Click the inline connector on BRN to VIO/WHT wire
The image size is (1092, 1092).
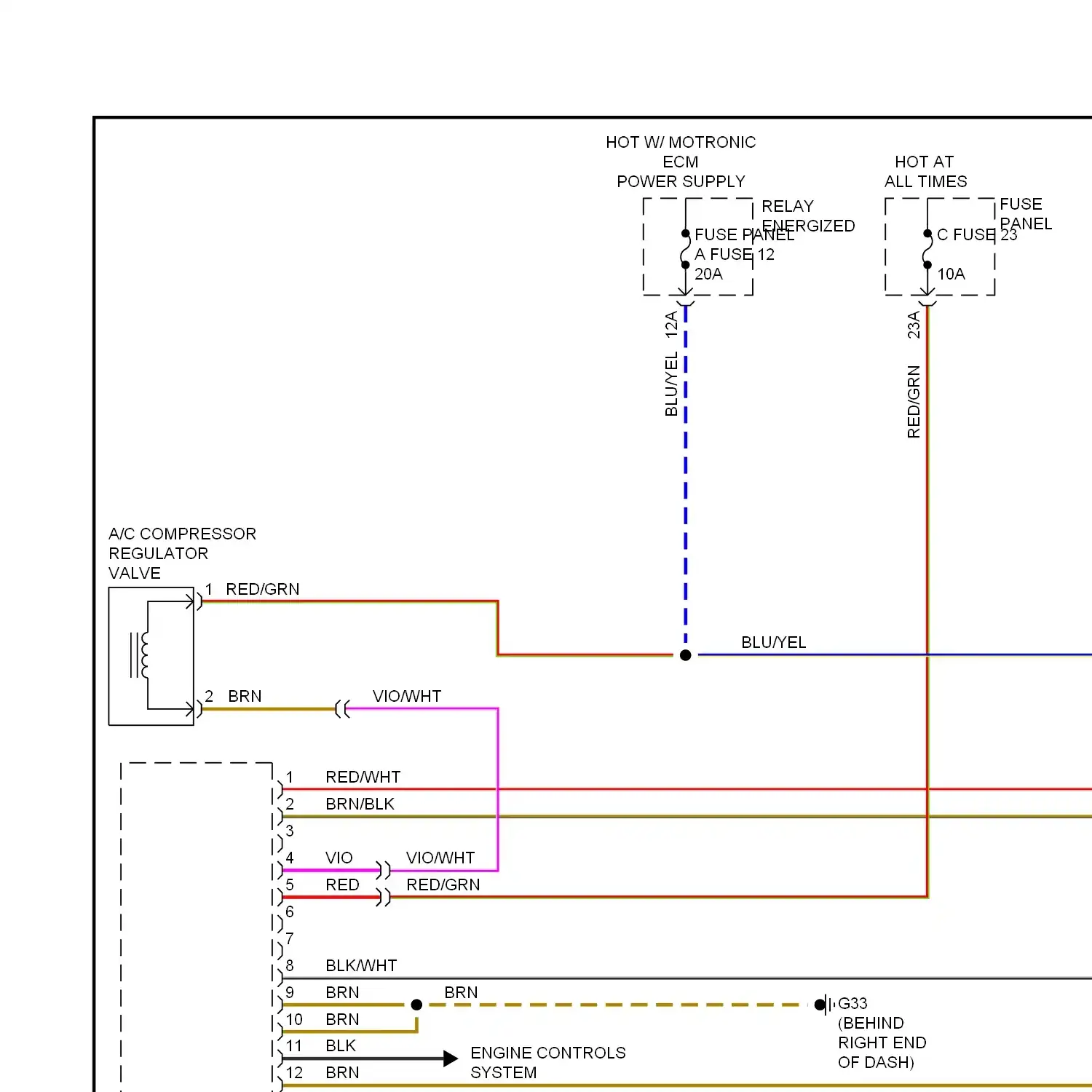(x=342, y=709)
